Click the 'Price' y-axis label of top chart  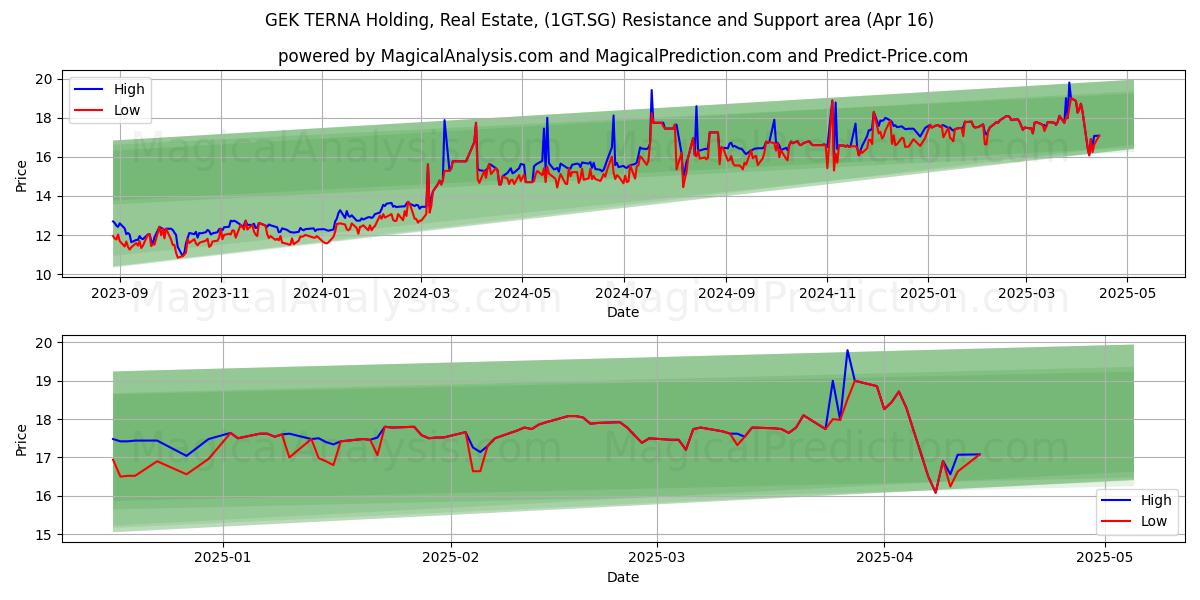(x=22, y=176)
